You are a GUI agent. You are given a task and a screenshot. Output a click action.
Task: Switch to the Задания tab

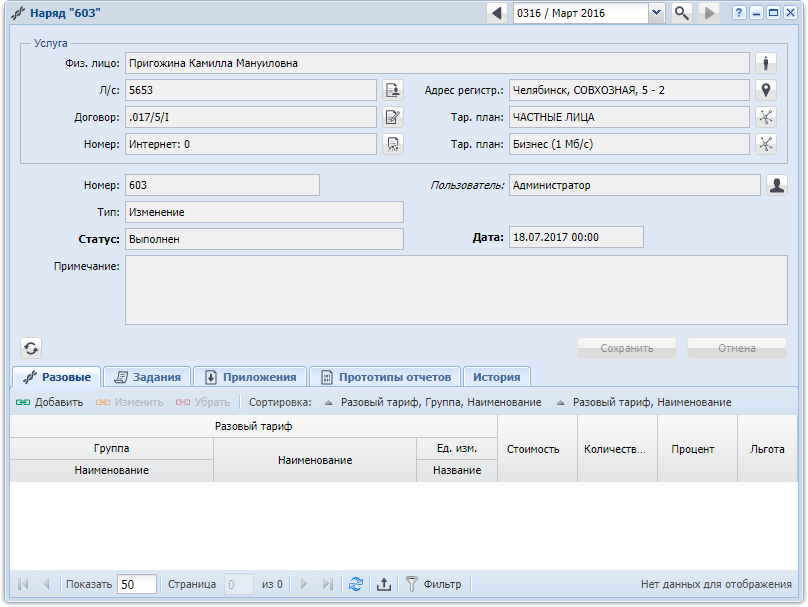pos(147,377)
